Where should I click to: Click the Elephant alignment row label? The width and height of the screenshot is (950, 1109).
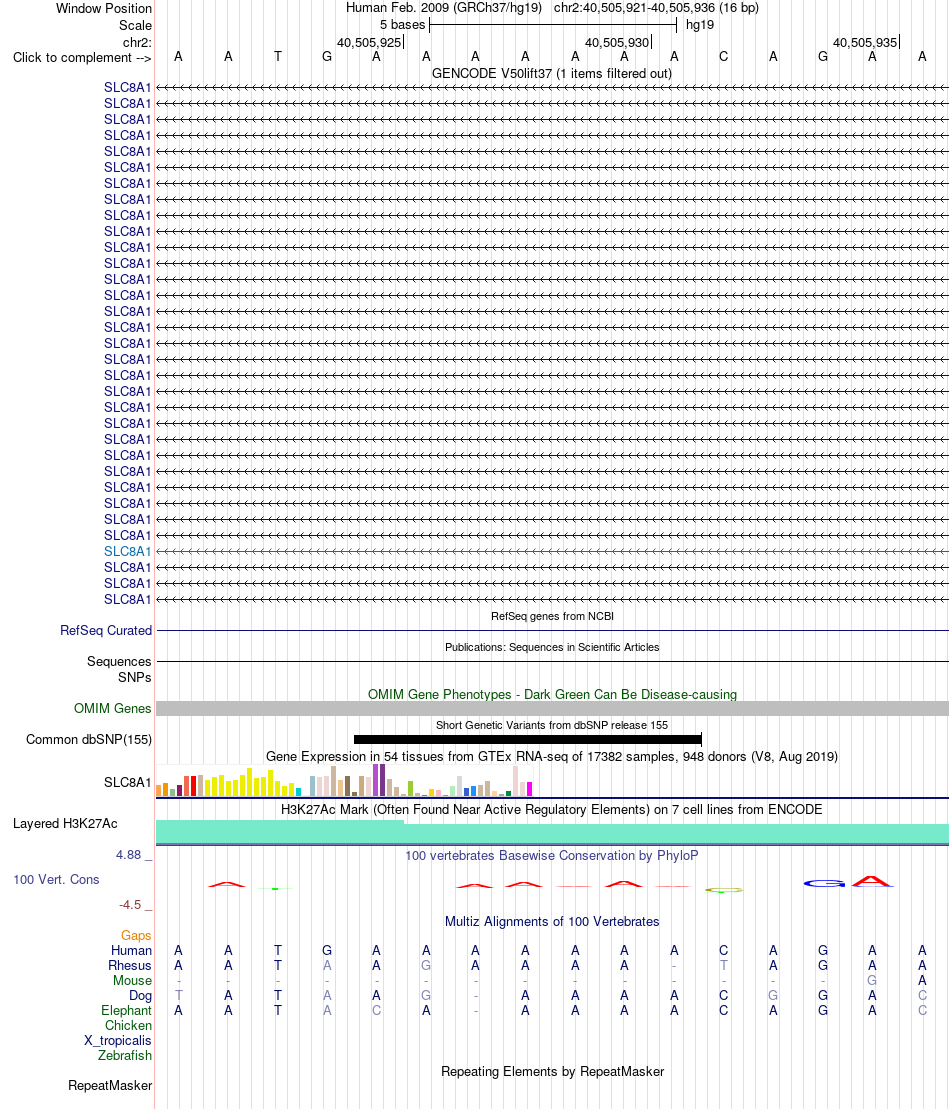coord(126,1011)
